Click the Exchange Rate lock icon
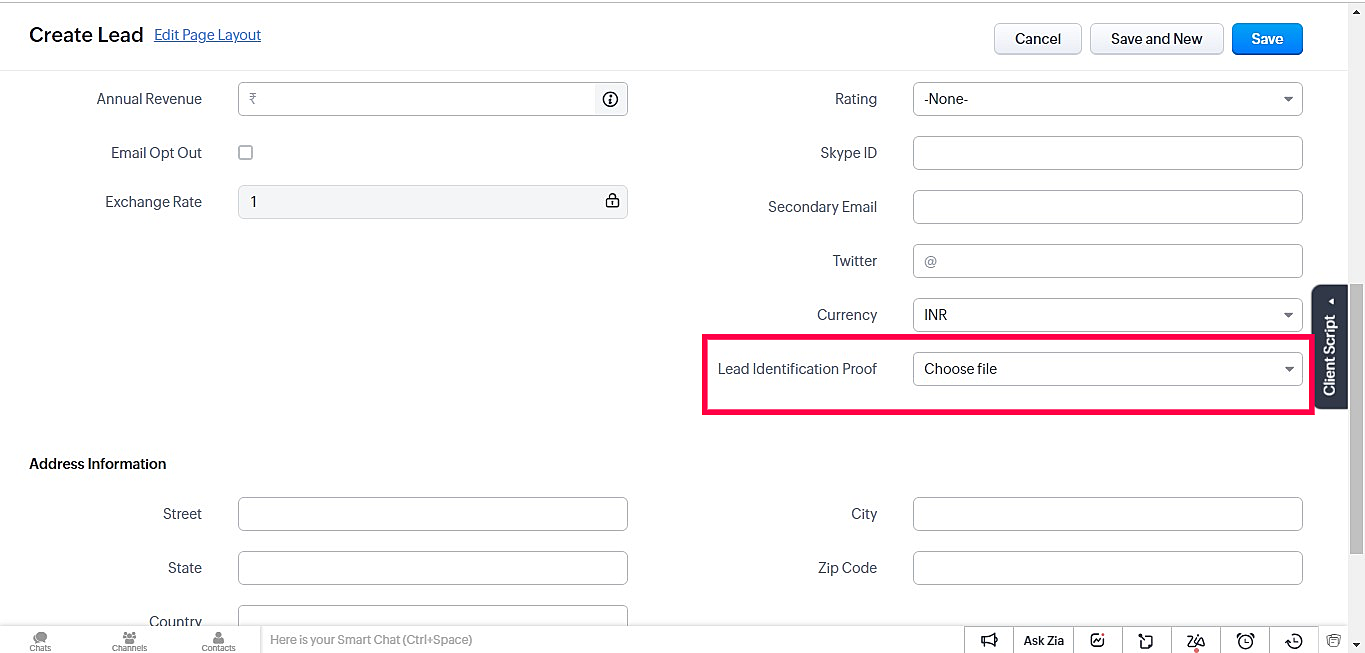This screenshot has width=1365, height=653. click(612, 201)
